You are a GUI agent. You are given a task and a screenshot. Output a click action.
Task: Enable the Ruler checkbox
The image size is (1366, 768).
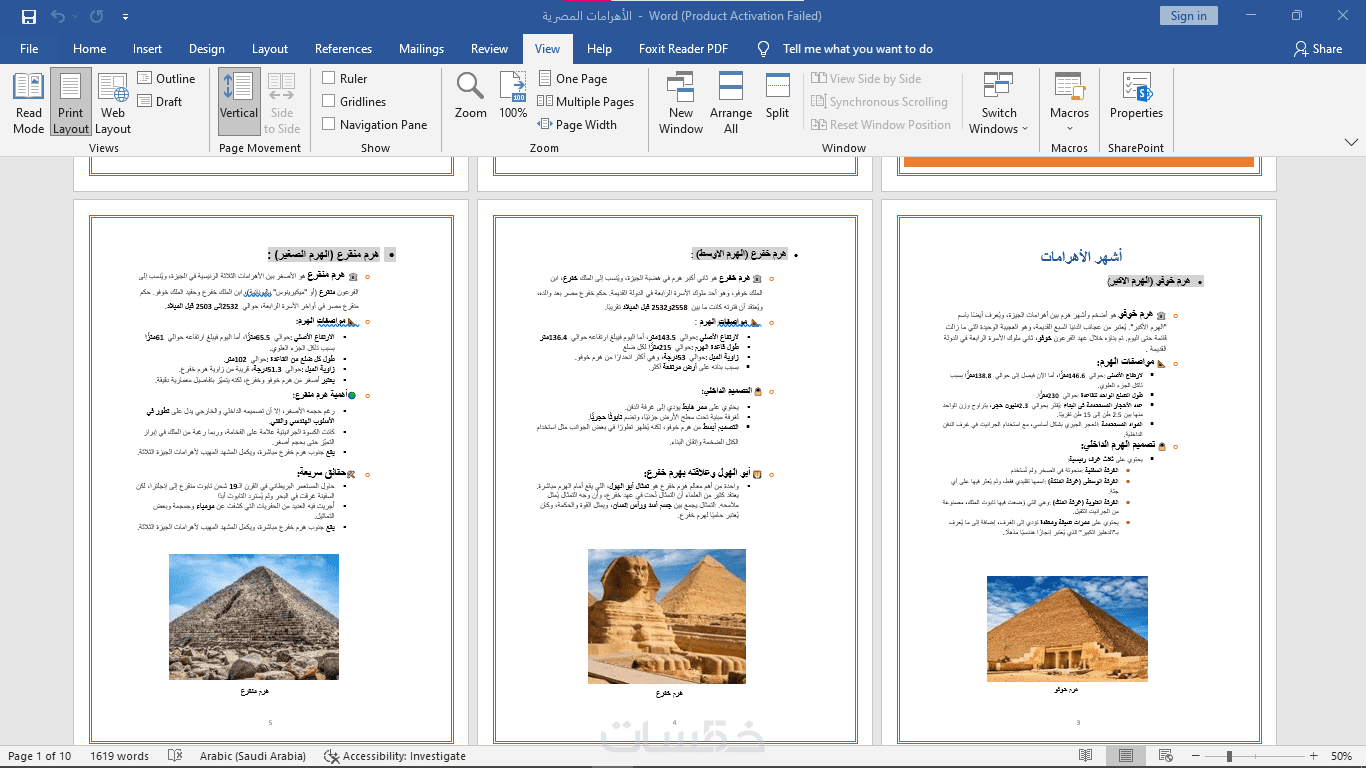click(x=345, y=78)
